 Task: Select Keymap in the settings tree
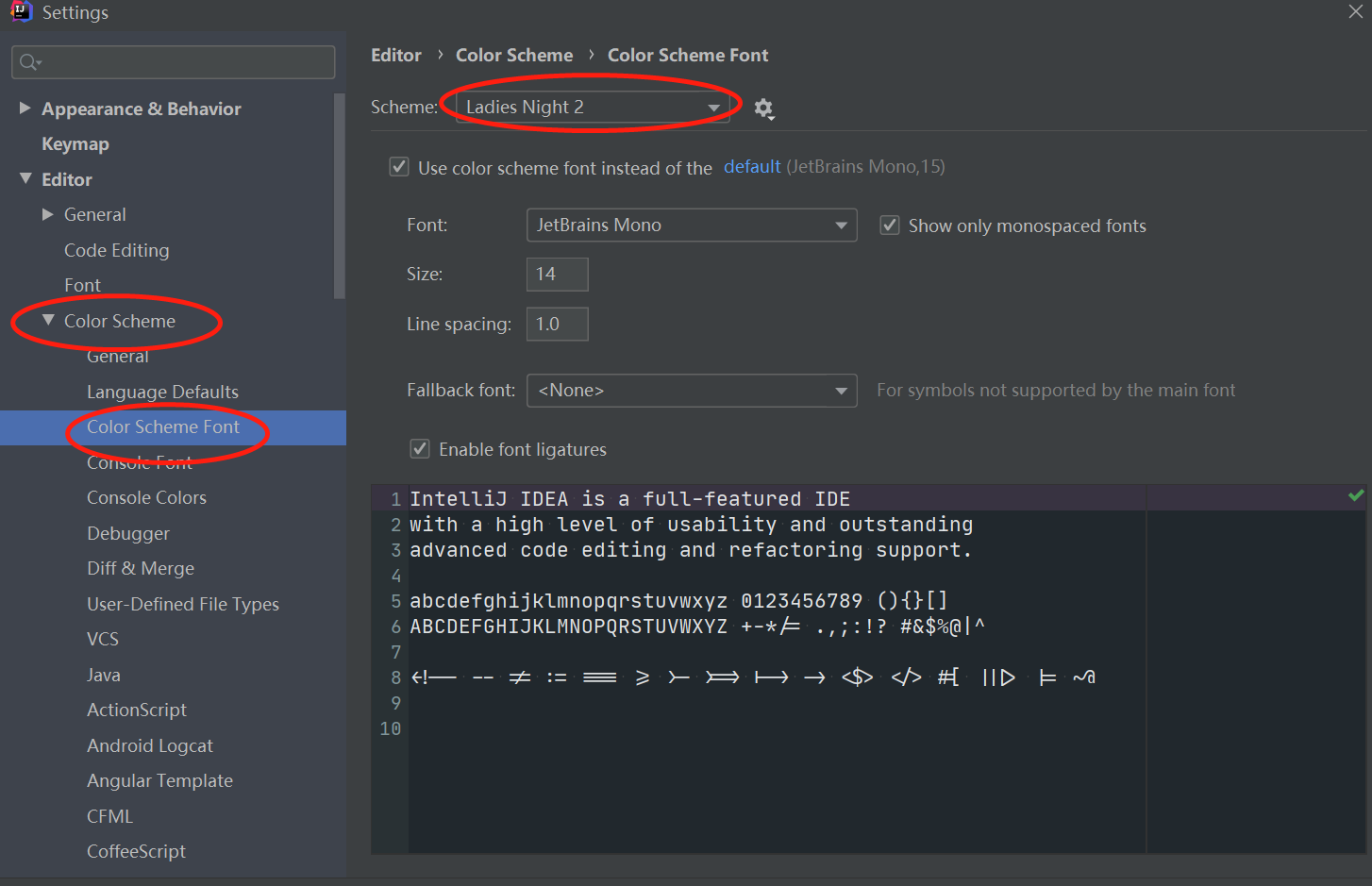(75, 143)
